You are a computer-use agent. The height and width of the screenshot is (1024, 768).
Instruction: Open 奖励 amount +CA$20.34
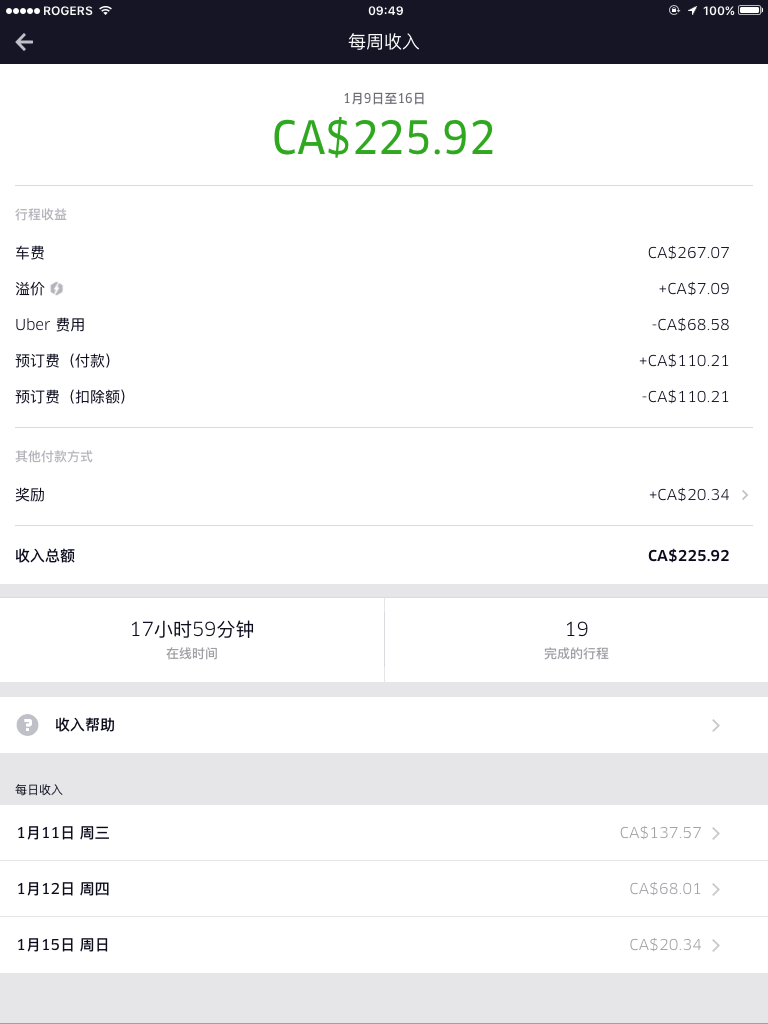click(689, 495)
